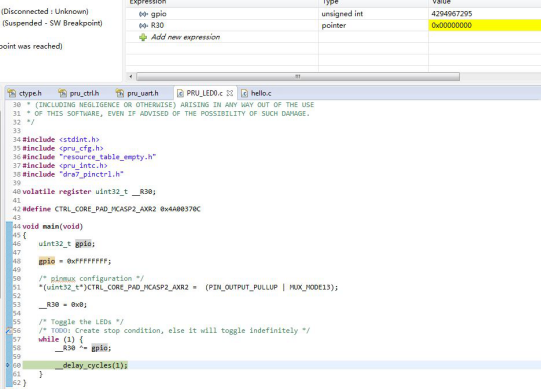Click the breakpoint marker on line 60
541x389 pixels.
[8, 365]
